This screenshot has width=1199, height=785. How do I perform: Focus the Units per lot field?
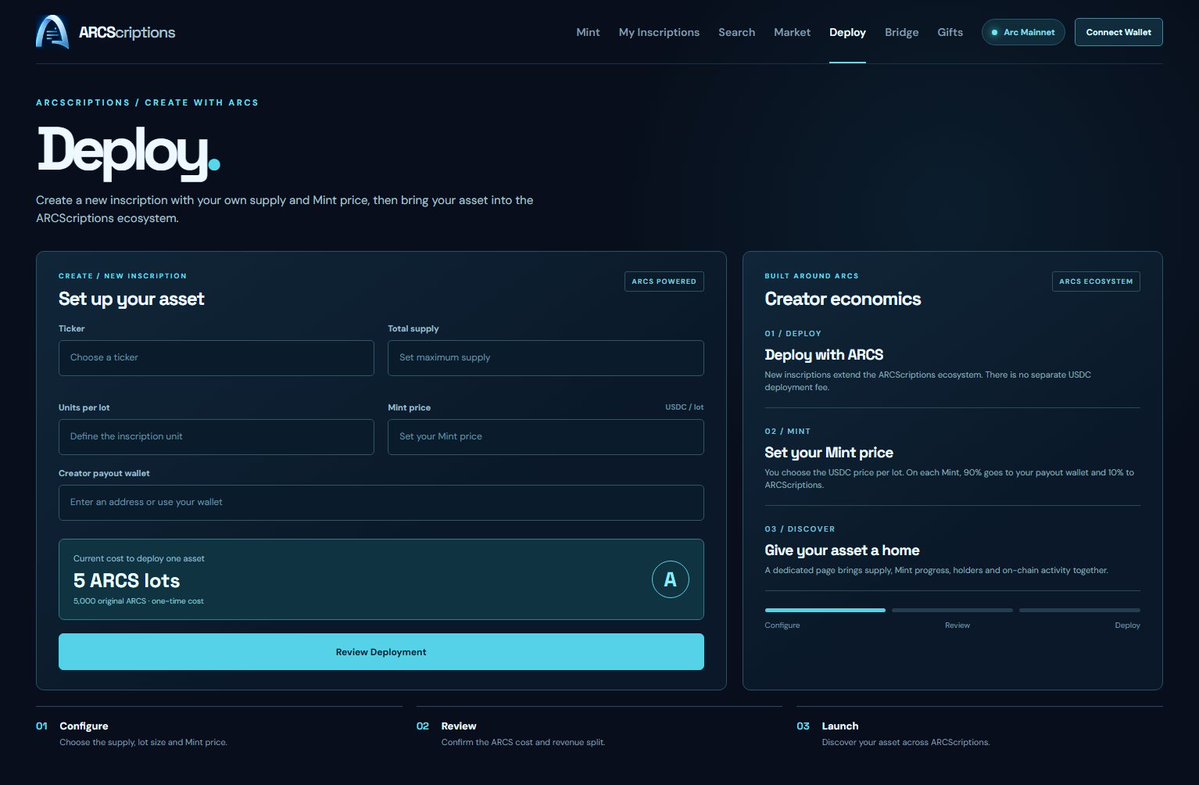point(216,436)
